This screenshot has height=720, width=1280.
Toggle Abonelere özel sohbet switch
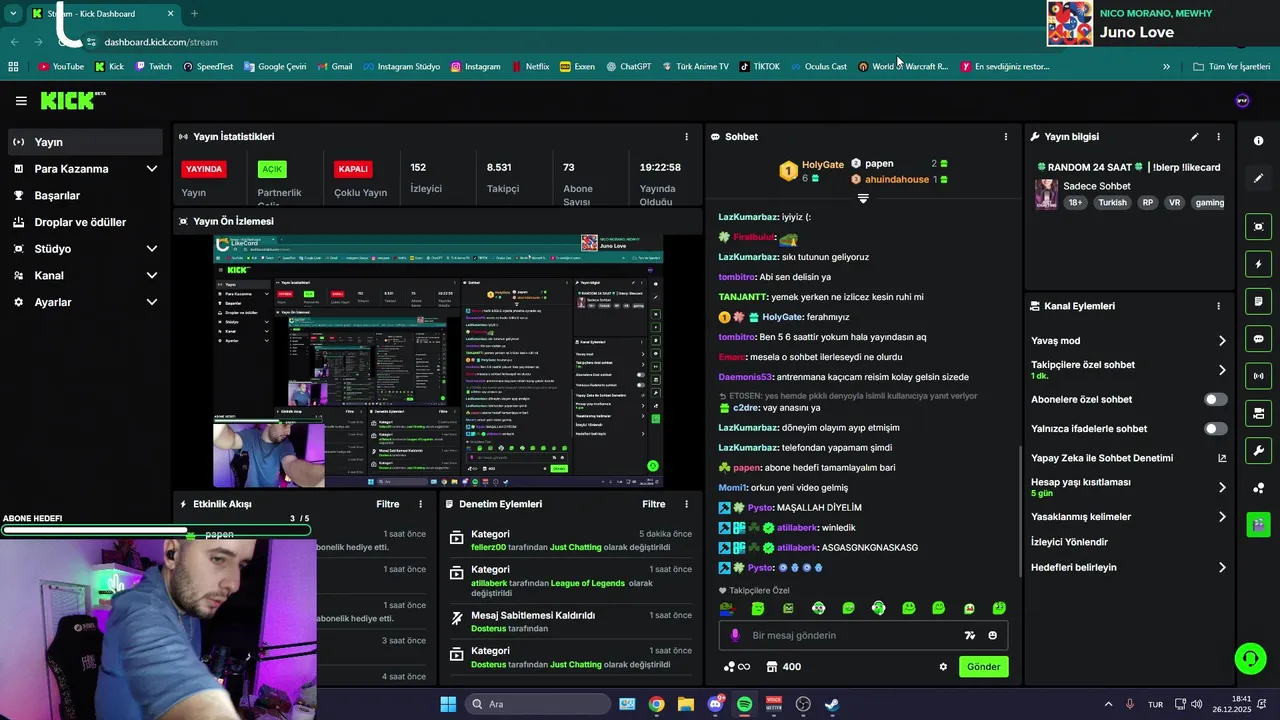(1215, 399)
